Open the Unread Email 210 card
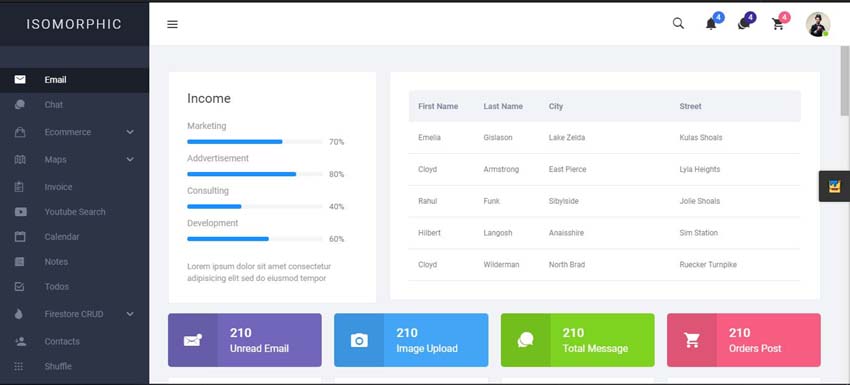Image resolution: width=850 pixels, height=385 pixels. pos(244,340)
